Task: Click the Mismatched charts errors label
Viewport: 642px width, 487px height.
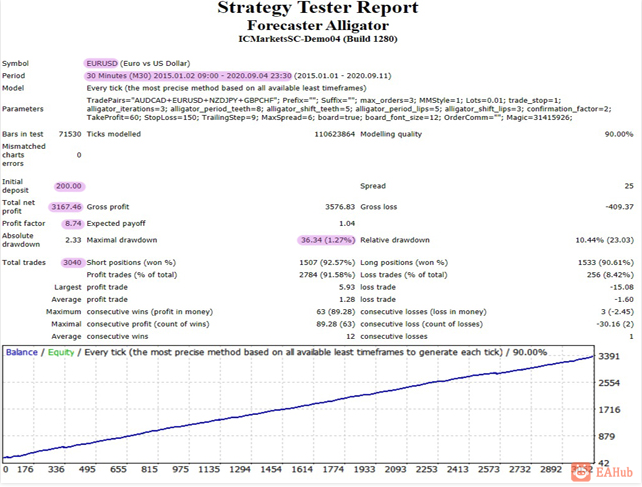Action: click(x=23, y=155)
